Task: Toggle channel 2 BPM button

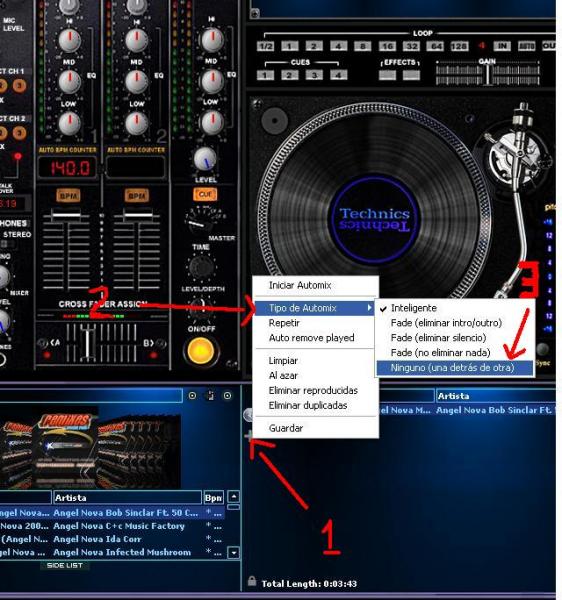Action: click(137, 196)
